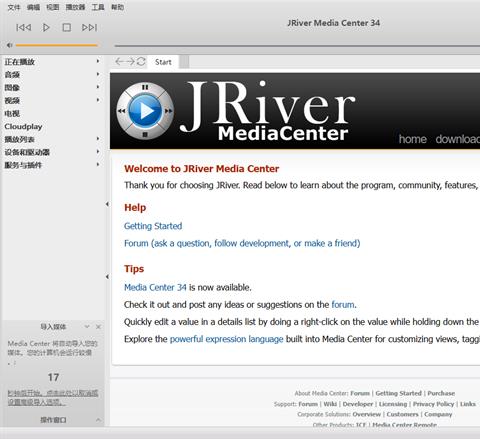This screenshot has height=439, width=480.
Task: Click the JRiver play button logo
Action: coord(145,111)
